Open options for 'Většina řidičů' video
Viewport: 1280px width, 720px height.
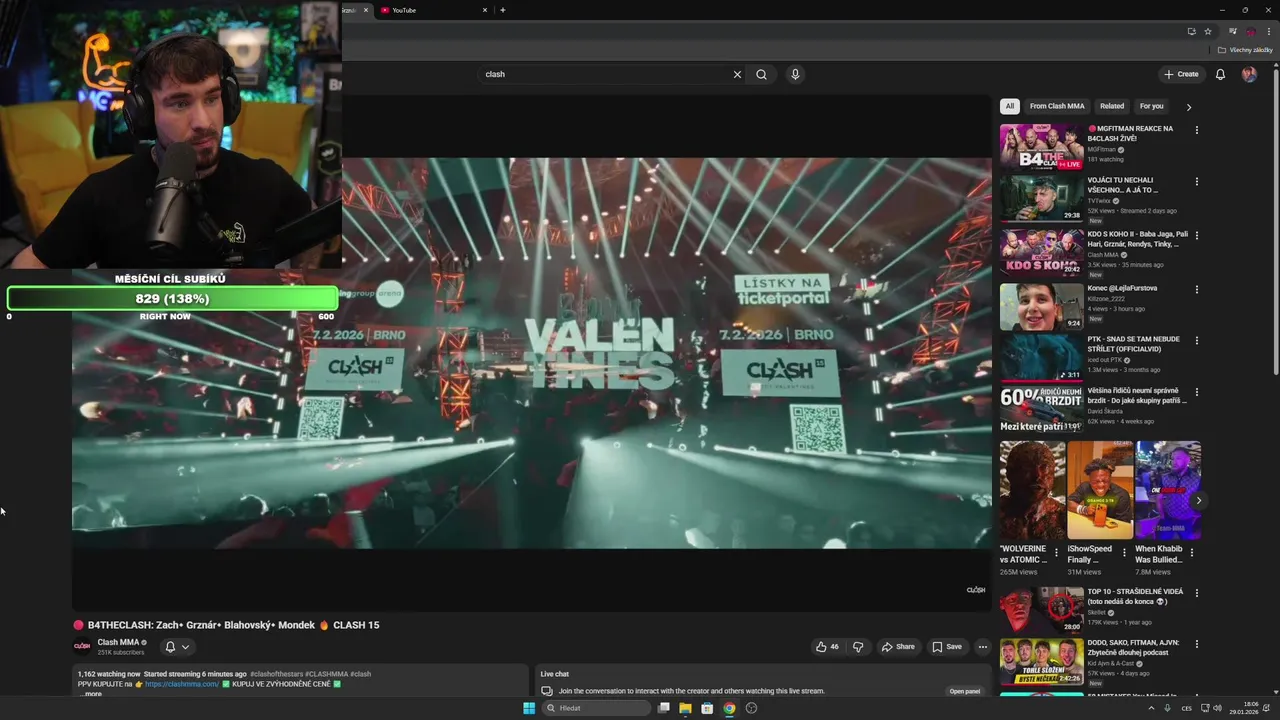(x=1197, y=392)
